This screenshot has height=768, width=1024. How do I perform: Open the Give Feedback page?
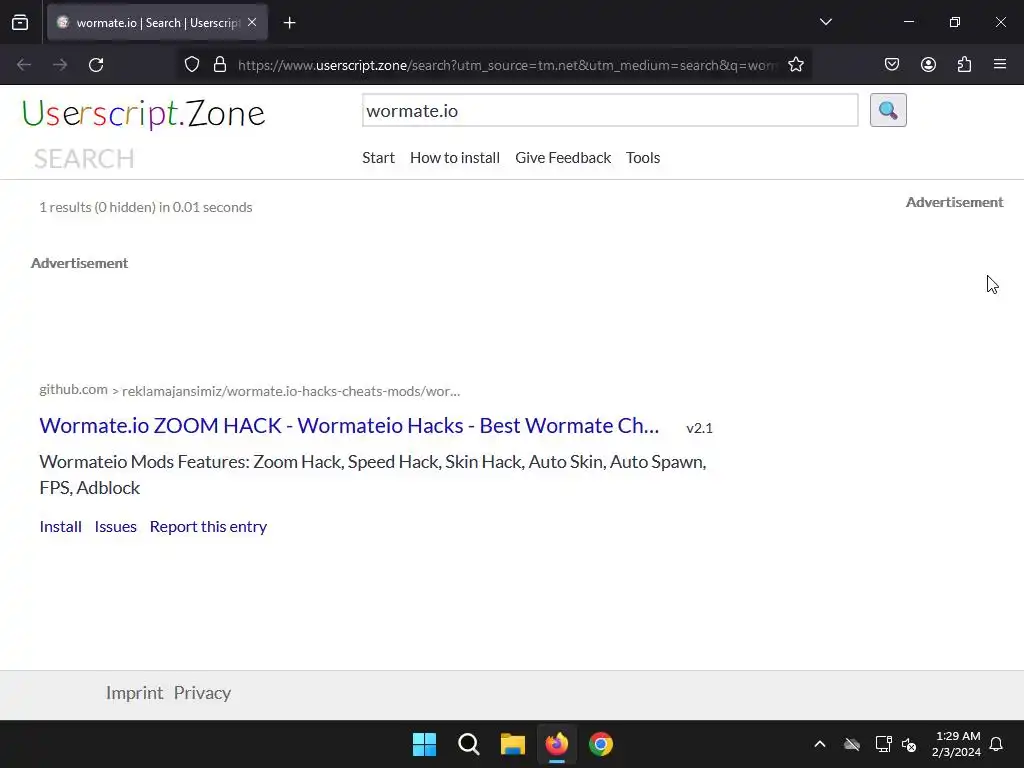(563, 158)
